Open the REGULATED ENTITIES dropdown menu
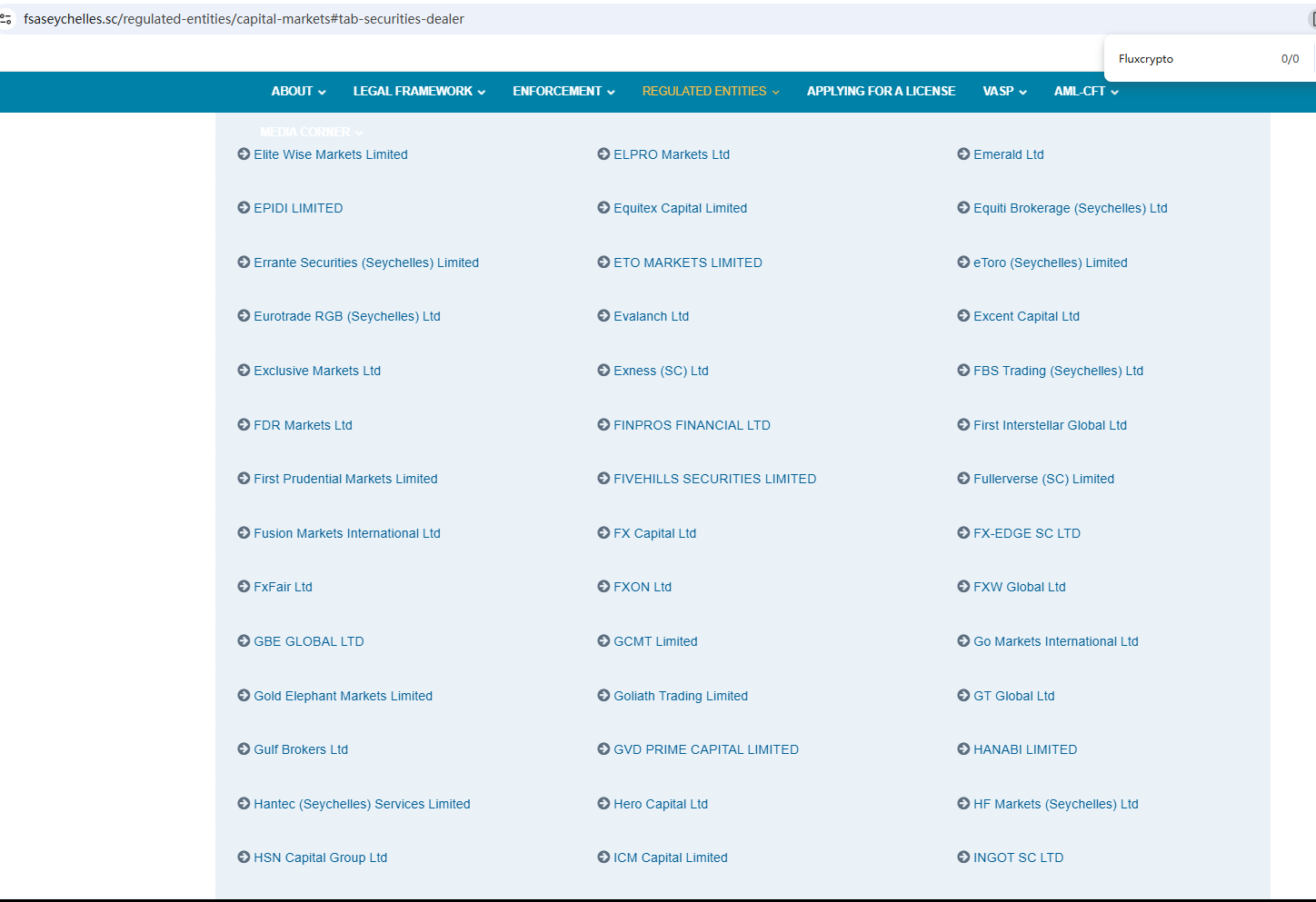The height and width of the screenshot is (902, 1316). pyautogui.click(x=711, y=92)
